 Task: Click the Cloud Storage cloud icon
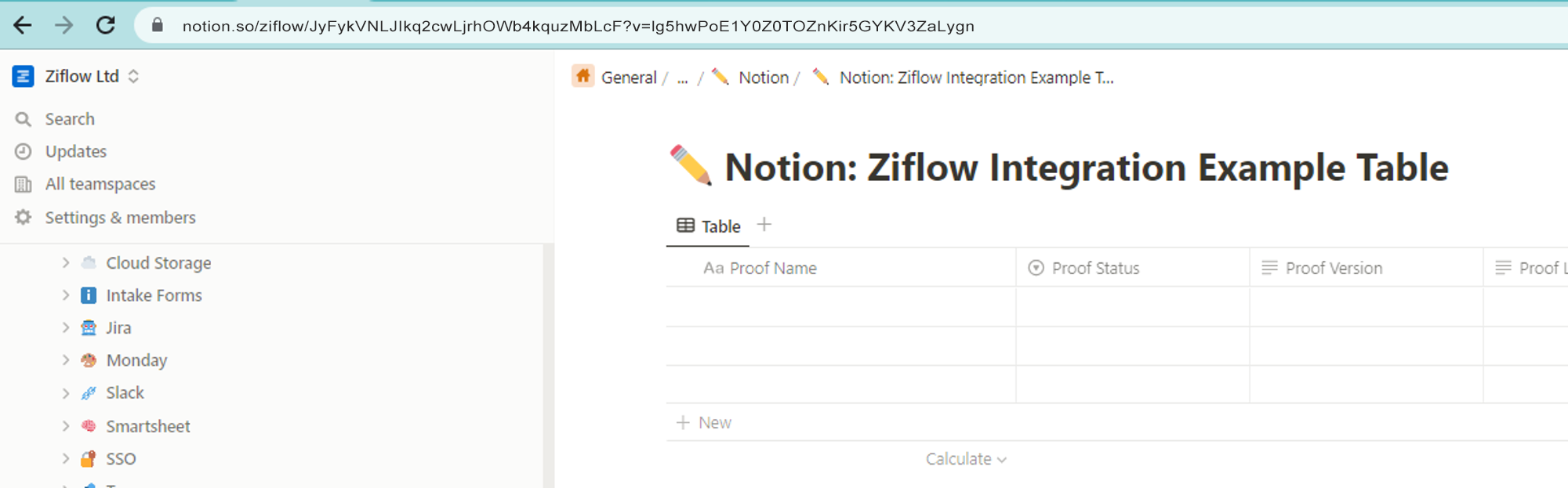[x=89, y=262]
